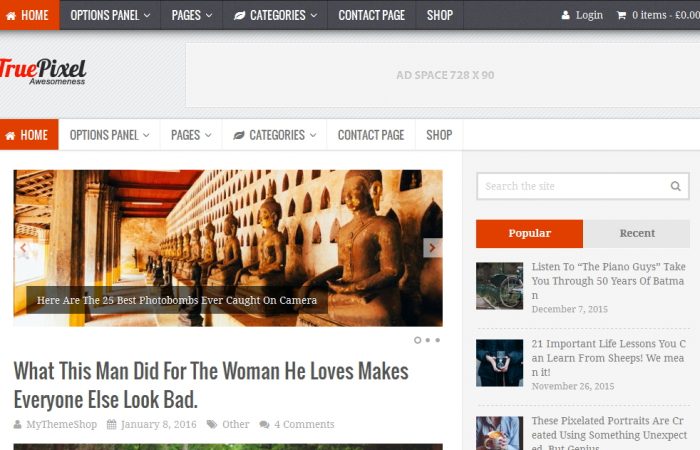Switch to the Popular tab

coord(529,233)
